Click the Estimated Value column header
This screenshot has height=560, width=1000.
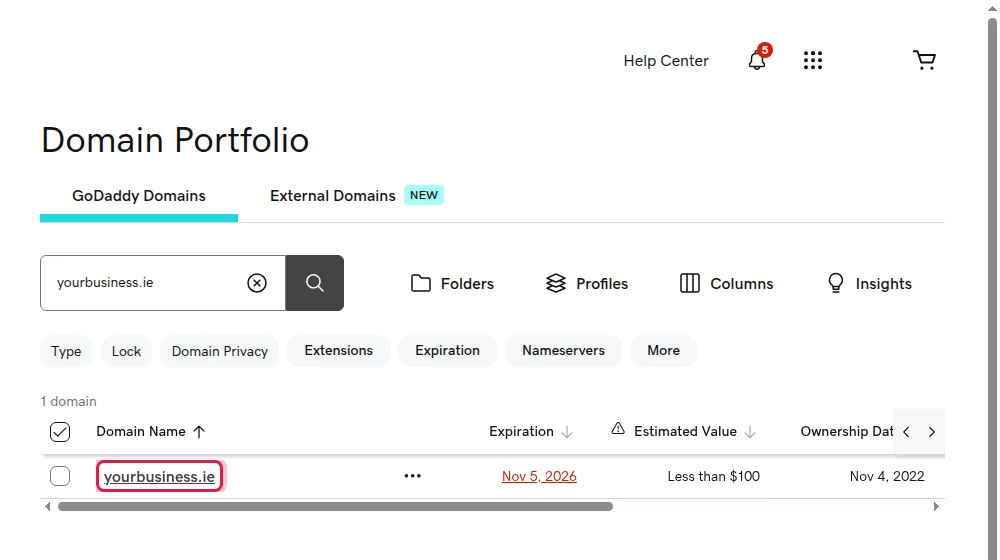click(685, 431)
